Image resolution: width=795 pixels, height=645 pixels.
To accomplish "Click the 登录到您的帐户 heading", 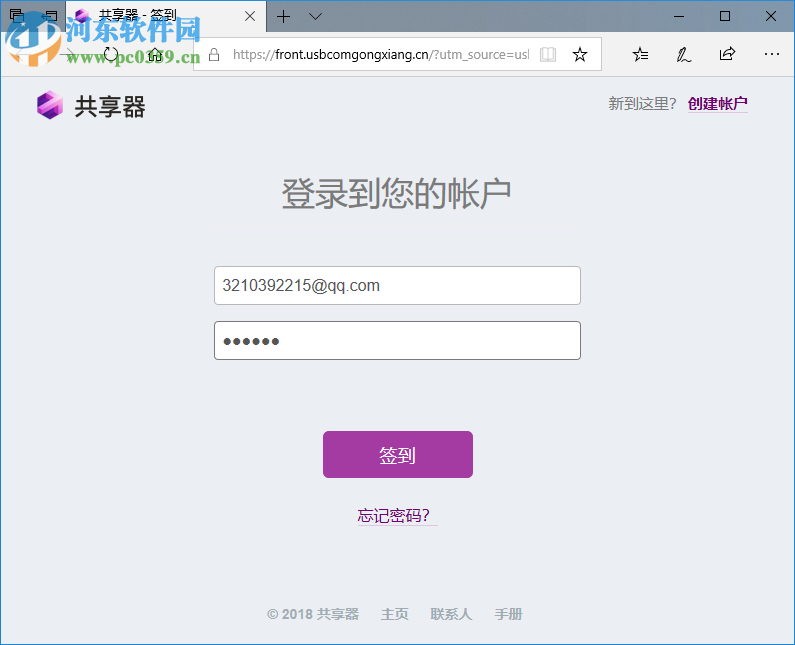I will pyautogui.click(x=396, y=193).
